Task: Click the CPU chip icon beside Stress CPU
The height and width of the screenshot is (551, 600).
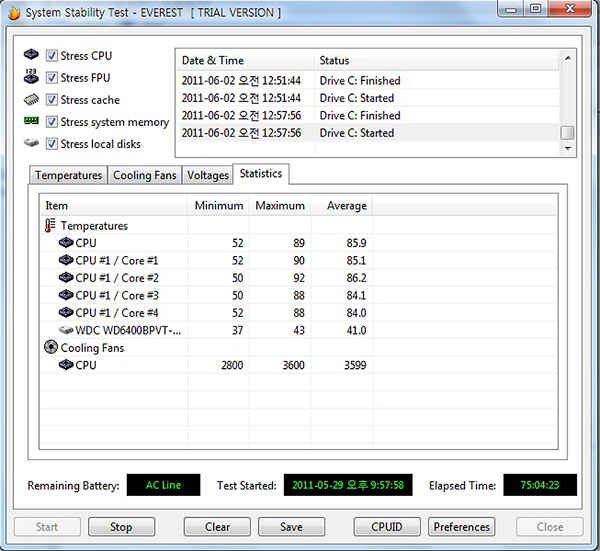Action: [31, 55]
